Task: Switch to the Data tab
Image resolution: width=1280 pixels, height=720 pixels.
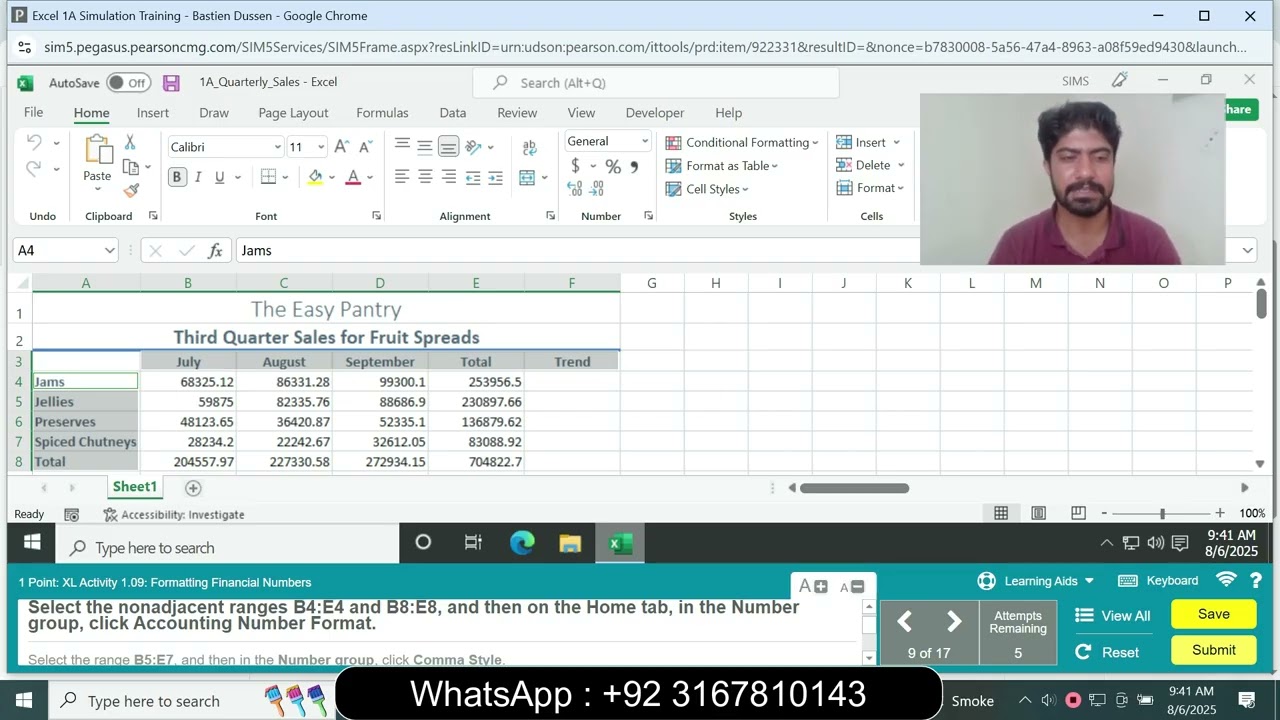Action: 453,113
